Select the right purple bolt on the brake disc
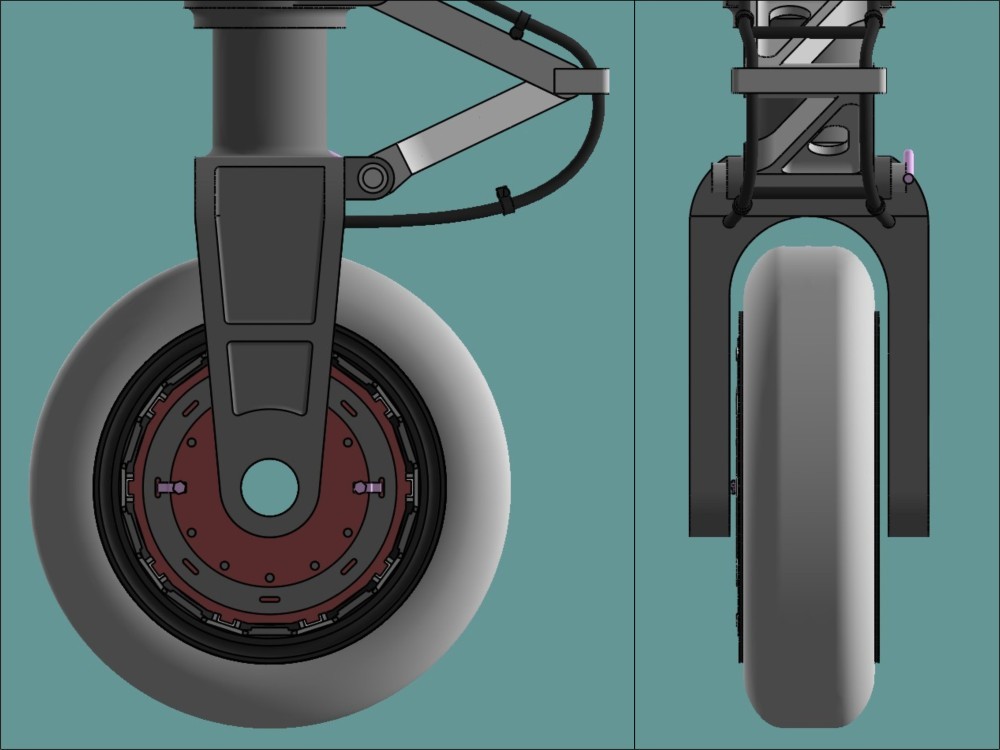1000x750 pixels. (x=370, y=487)
